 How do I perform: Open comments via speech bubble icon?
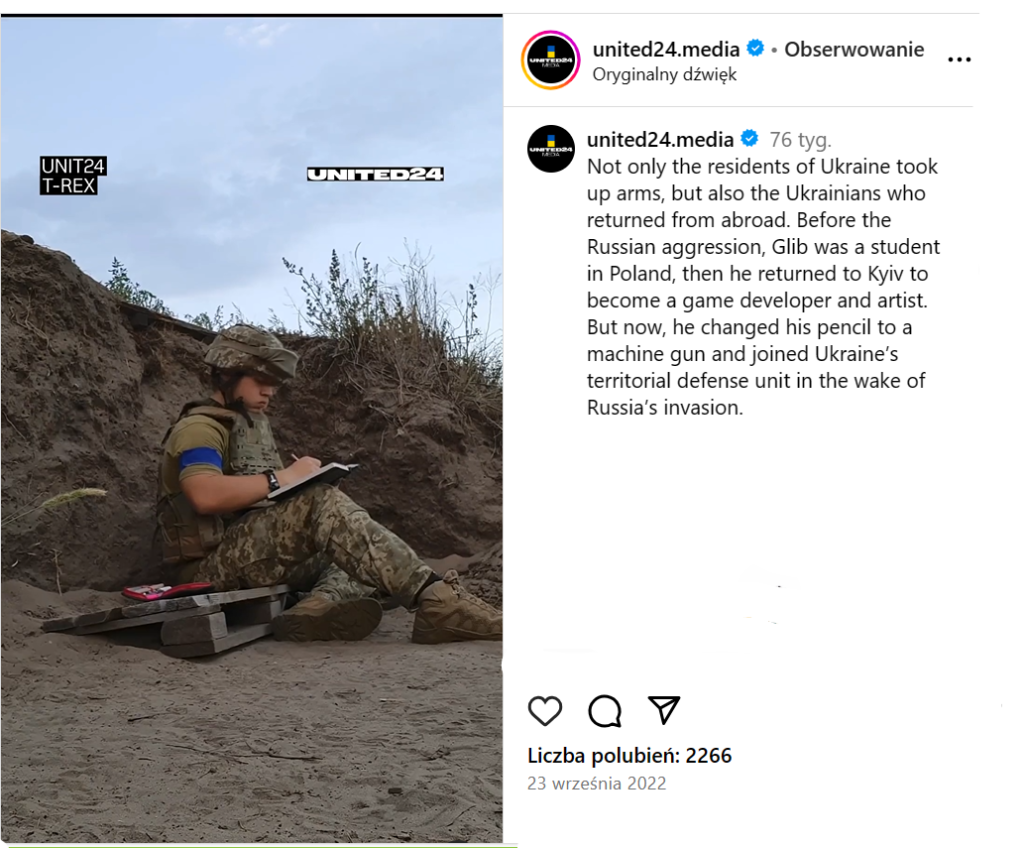605,711
